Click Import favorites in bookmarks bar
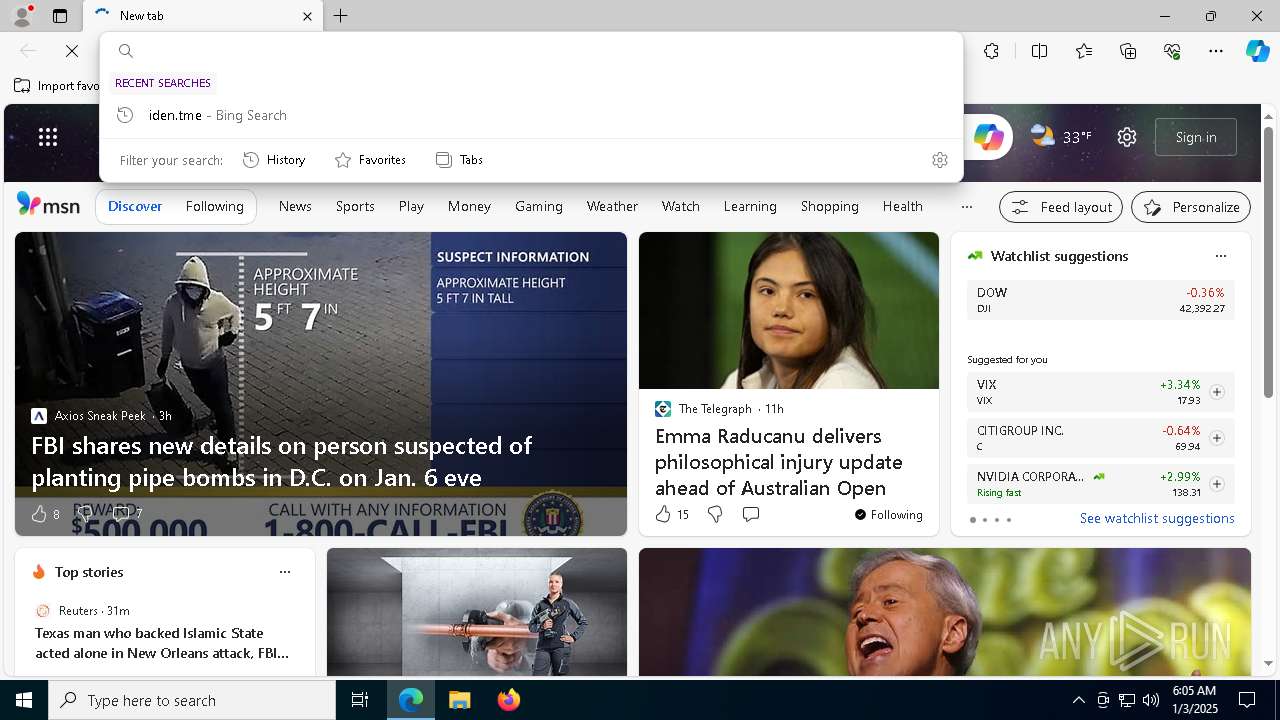 pyautogui.click(x=57, y=86)
